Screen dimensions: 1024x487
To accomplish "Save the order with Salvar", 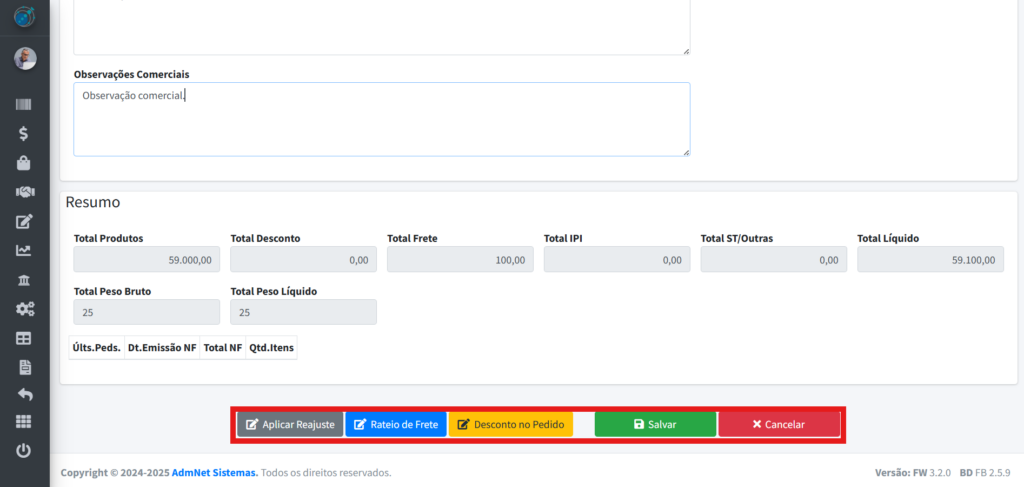I will coord(655,424).
